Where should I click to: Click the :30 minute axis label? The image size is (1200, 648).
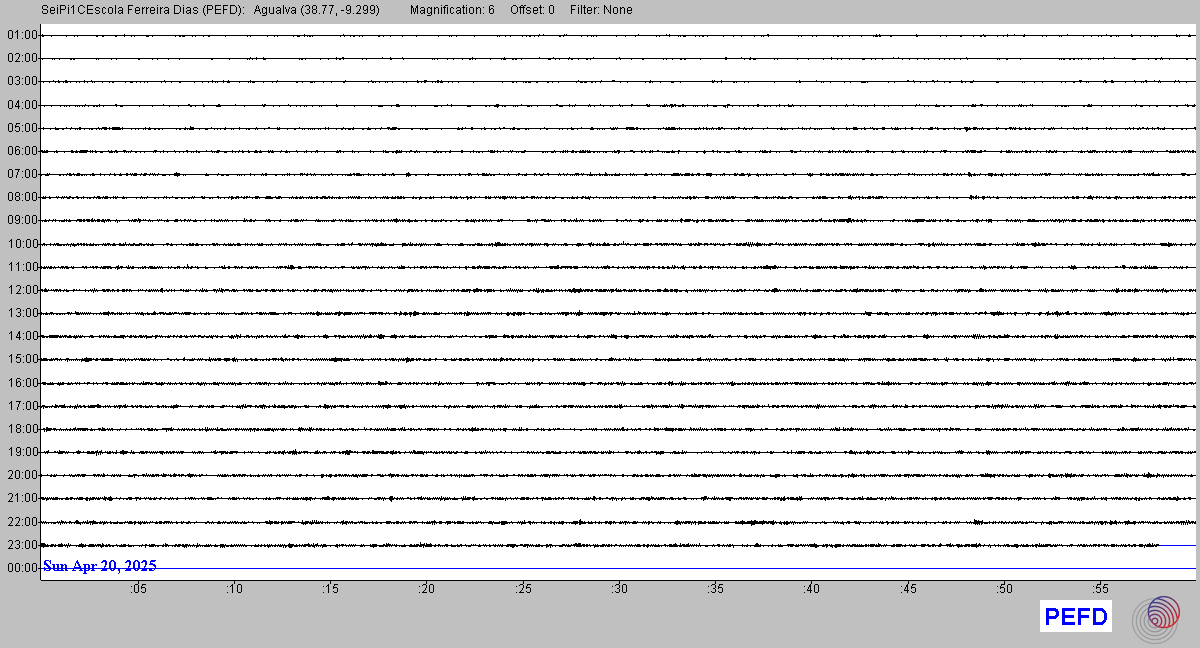click(x=619, y=590)
